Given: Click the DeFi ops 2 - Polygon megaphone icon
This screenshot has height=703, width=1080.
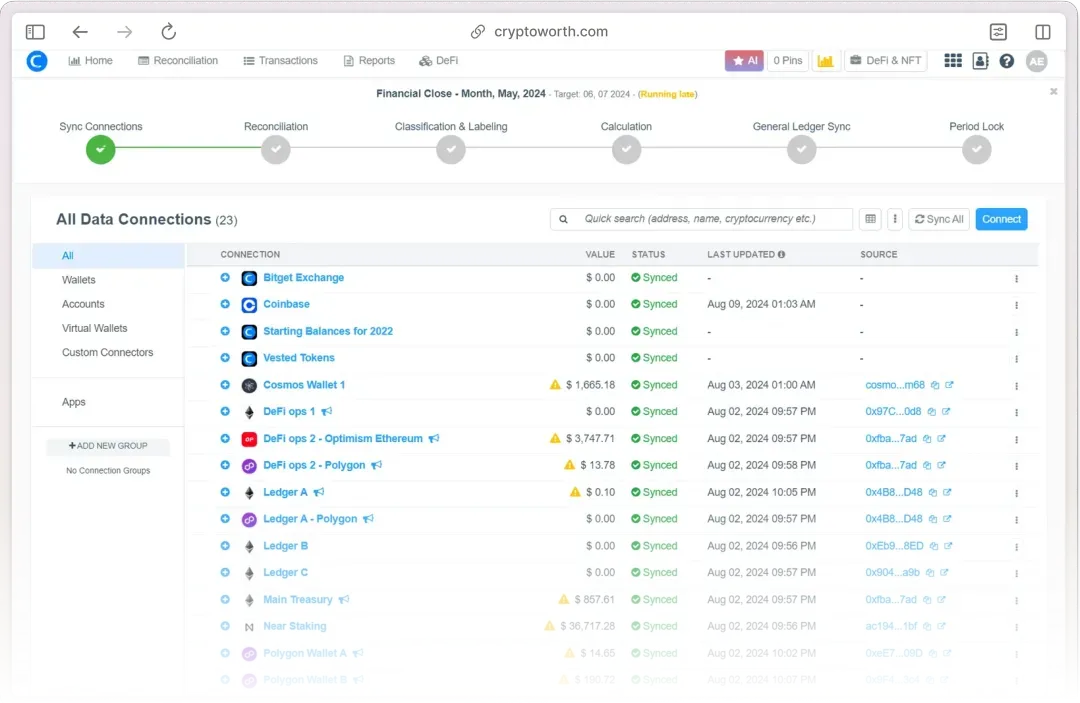Looking at the screenshot, I should [x=376, y=465].
